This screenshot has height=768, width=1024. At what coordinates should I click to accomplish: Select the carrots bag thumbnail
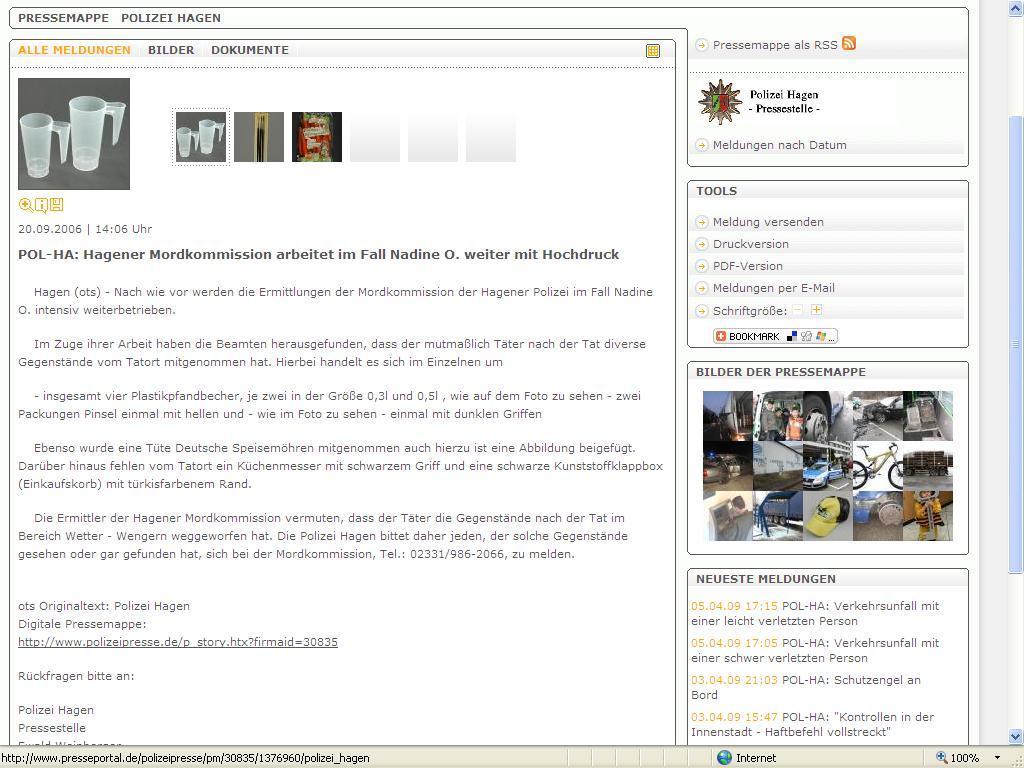click(317, 137)
